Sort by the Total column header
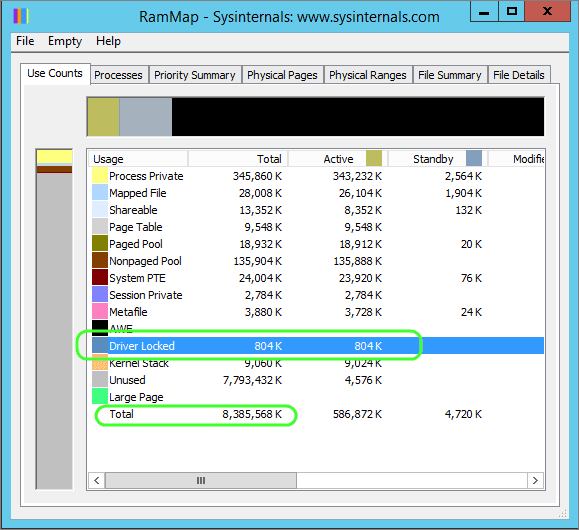The image size is (579, 530). [x=238, y=159]
